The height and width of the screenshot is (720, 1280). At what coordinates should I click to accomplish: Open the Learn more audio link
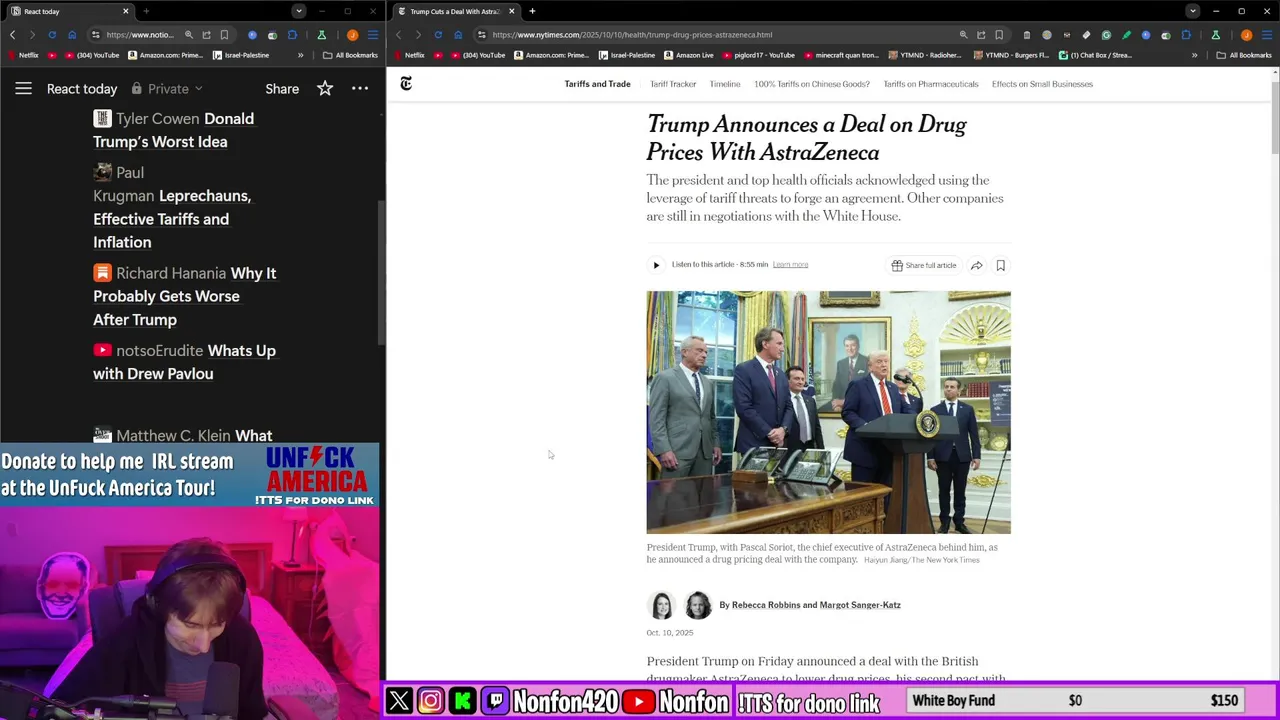tap(790, 265)
